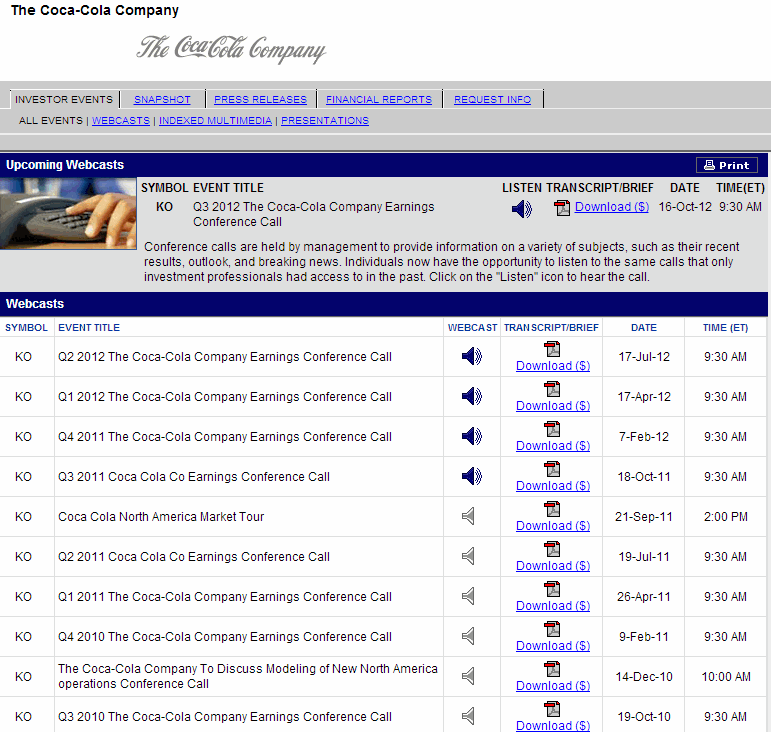Open the Indexed Multimedia link
The width and height of the screenshot is (771, 732).
[x=215, y=121]
